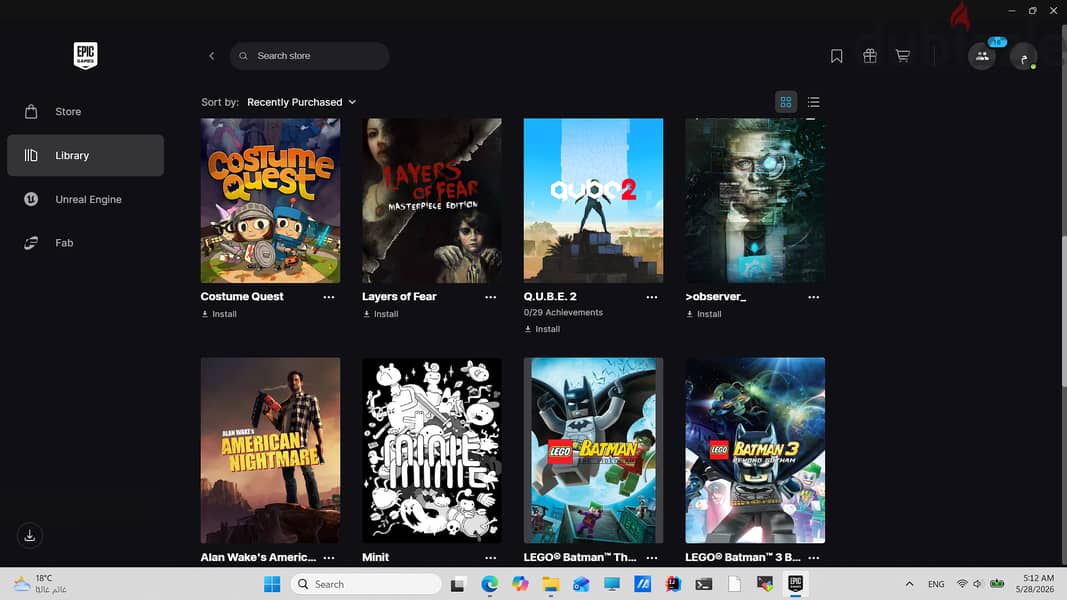Open File Explorer from taskbar

click(x=551, y=584)
